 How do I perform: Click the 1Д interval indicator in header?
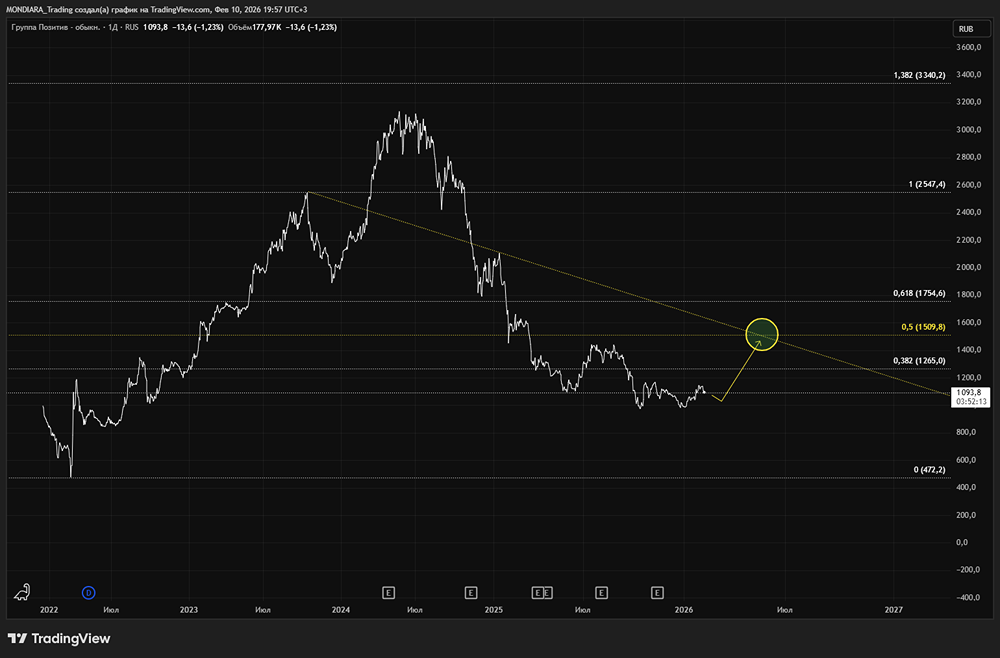pos(113,27)
